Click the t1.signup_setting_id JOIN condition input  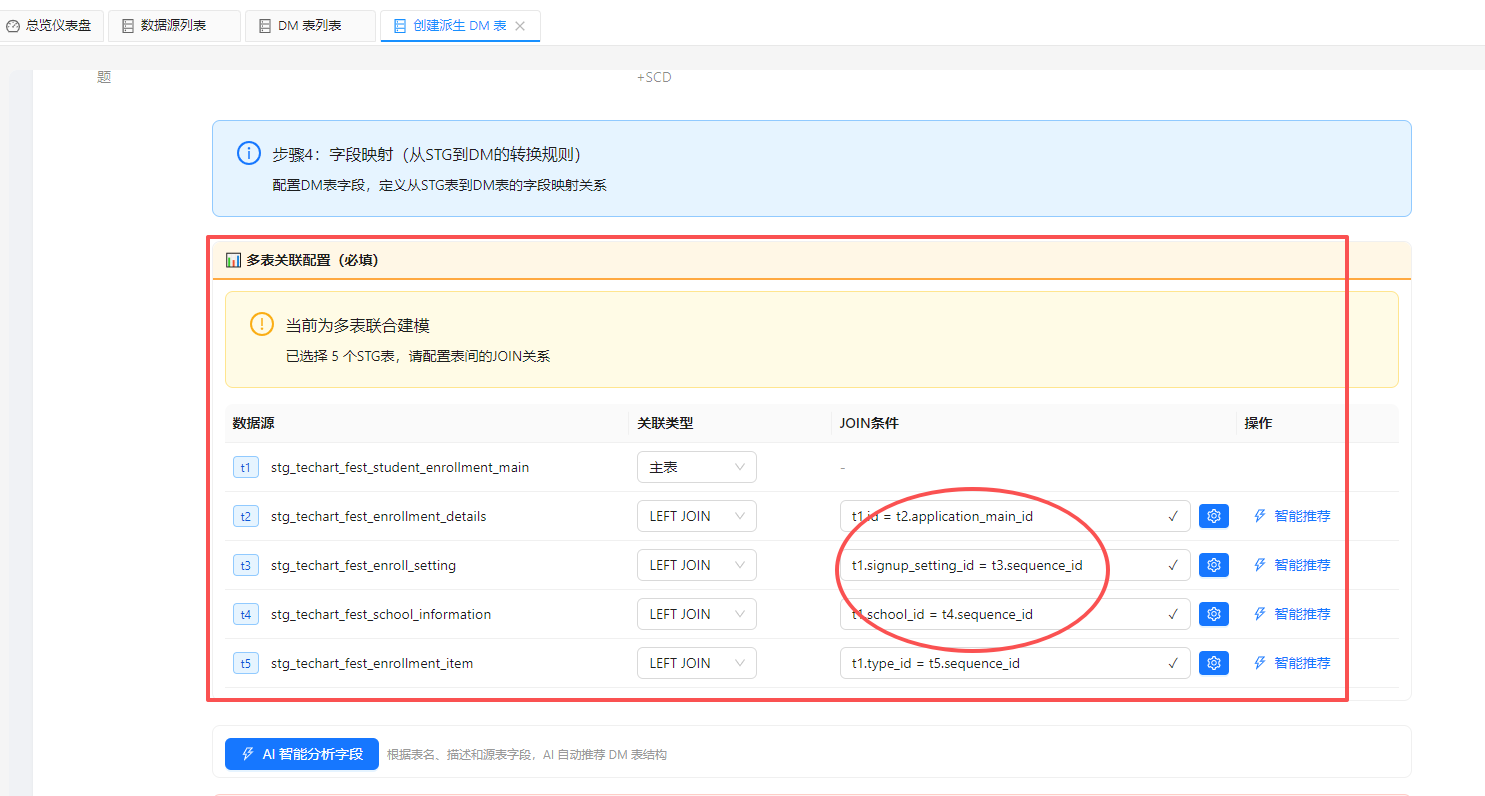click(1000, 565)
